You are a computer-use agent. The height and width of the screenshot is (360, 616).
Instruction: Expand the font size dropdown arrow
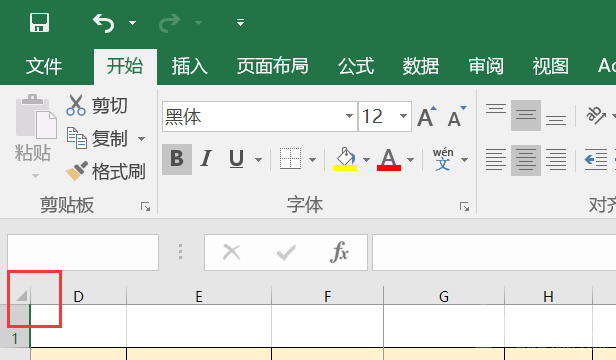[x=403, y=116]
